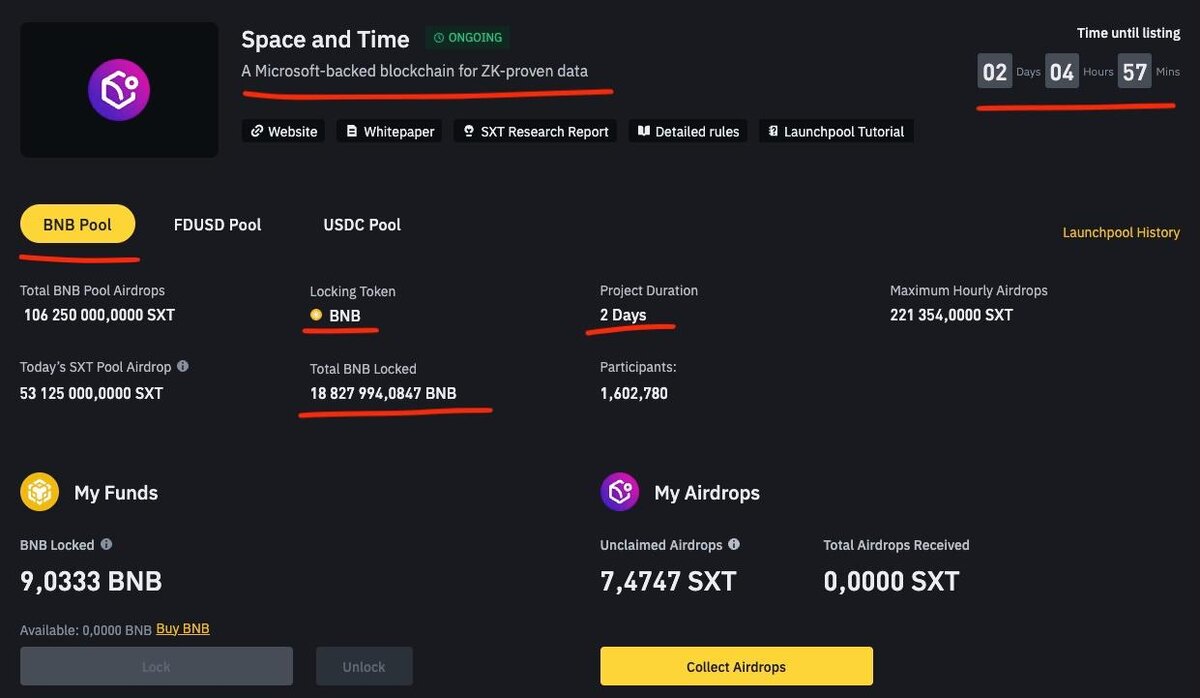Viewport: 1200px width, 698px height.
Task: Click the Collect Airdrops button
Action: tap(736, 667)
